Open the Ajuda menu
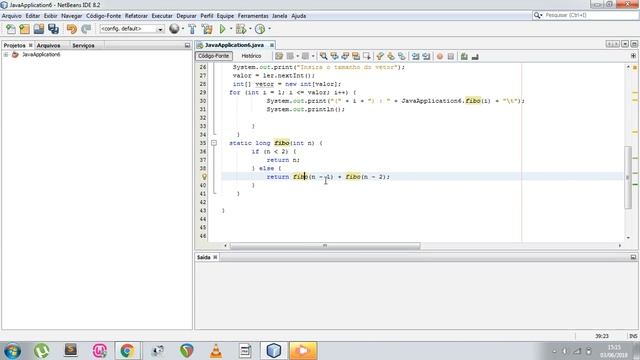Screen dimensions: 640x360 [298, 16]
